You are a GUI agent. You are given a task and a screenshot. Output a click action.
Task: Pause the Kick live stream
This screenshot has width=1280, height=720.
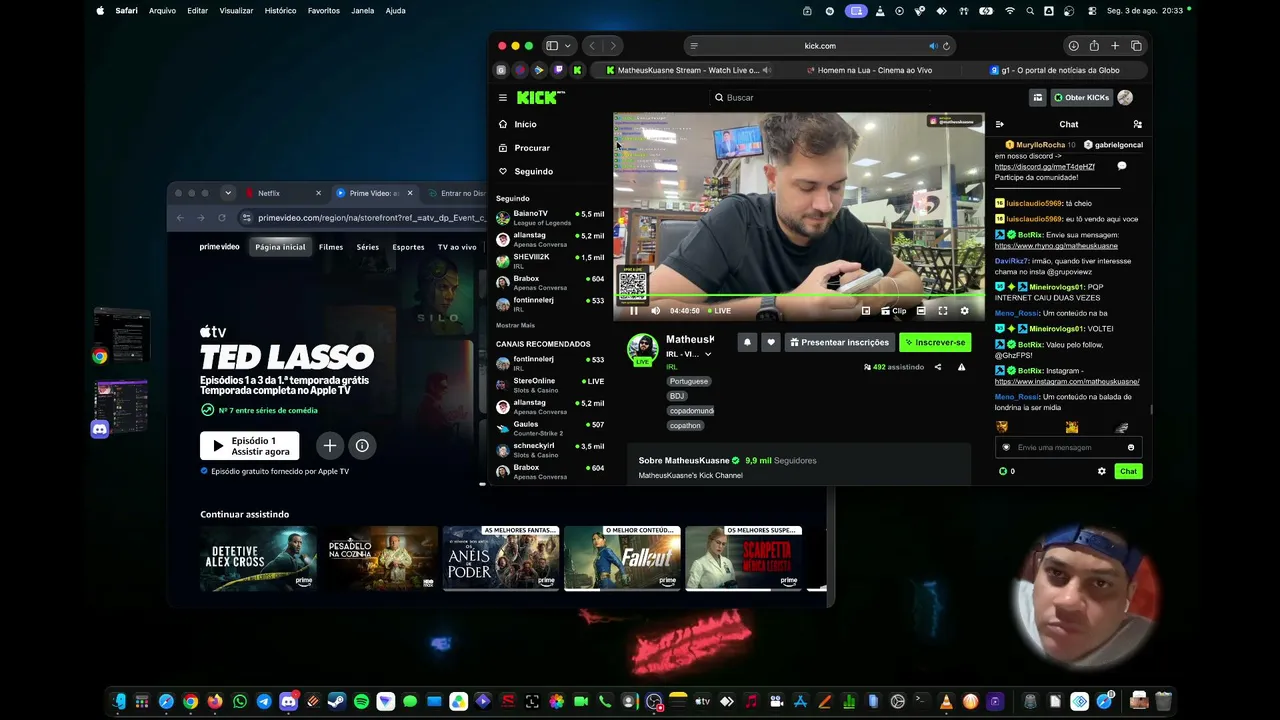pos(634,311)
